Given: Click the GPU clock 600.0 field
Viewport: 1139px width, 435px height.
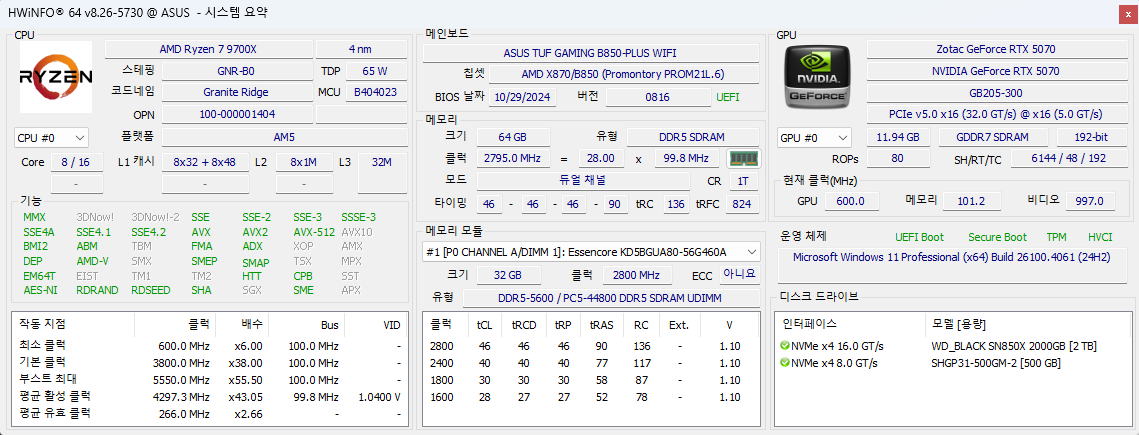Looking at the screenshot, I should pos(851,201).
